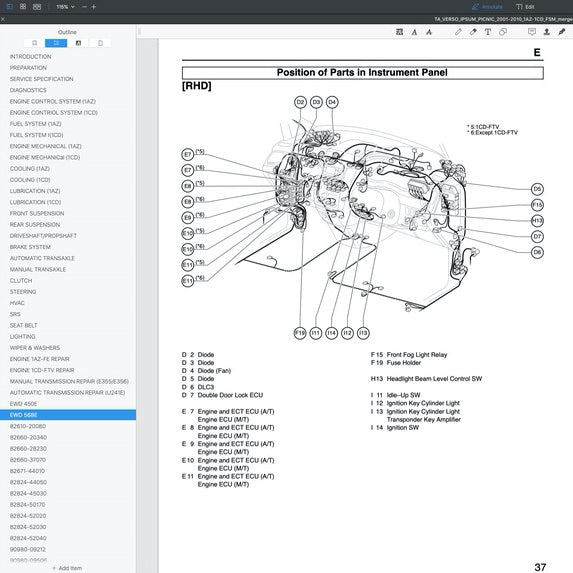573x573 pixels.
Task: Open COOLING (1CD) outline entry
Action: pos(30,180)
